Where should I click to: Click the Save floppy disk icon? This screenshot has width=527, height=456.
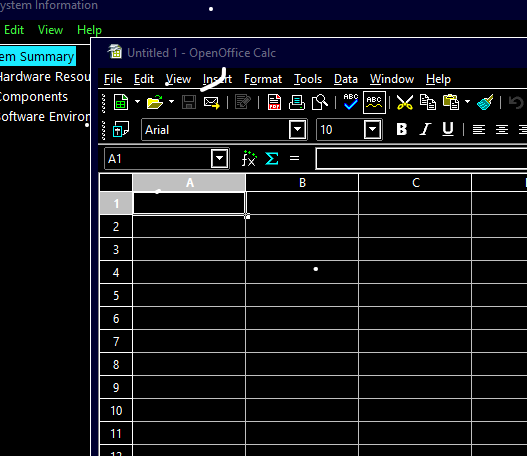189,102
